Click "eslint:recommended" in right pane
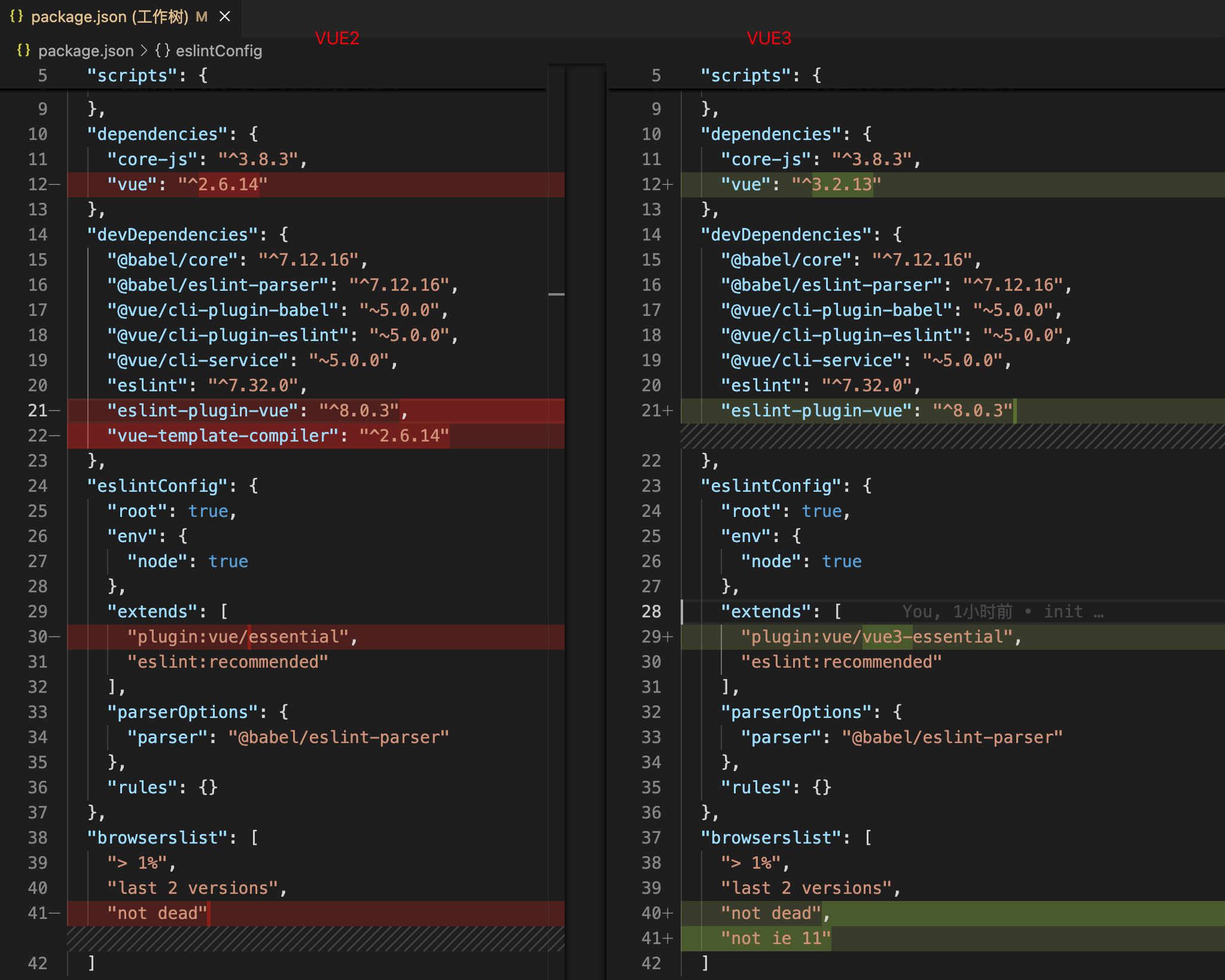The width and height of the screenshot is (1225, 980). 842,662
